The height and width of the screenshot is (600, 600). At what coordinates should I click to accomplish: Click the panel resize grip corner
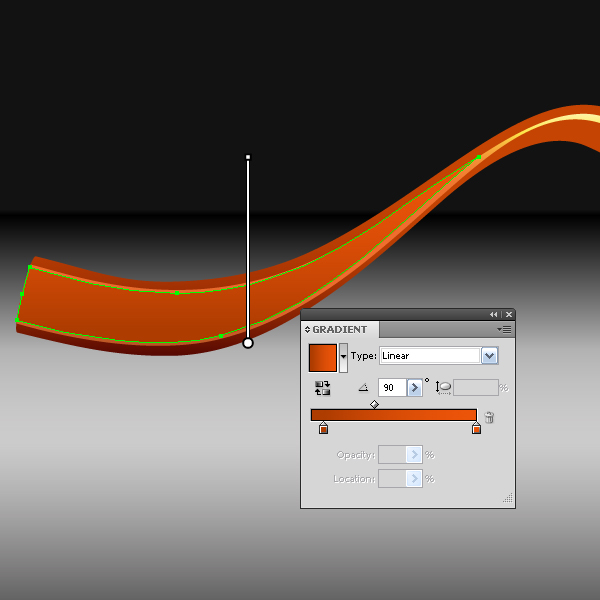click(x=508, y=498)
